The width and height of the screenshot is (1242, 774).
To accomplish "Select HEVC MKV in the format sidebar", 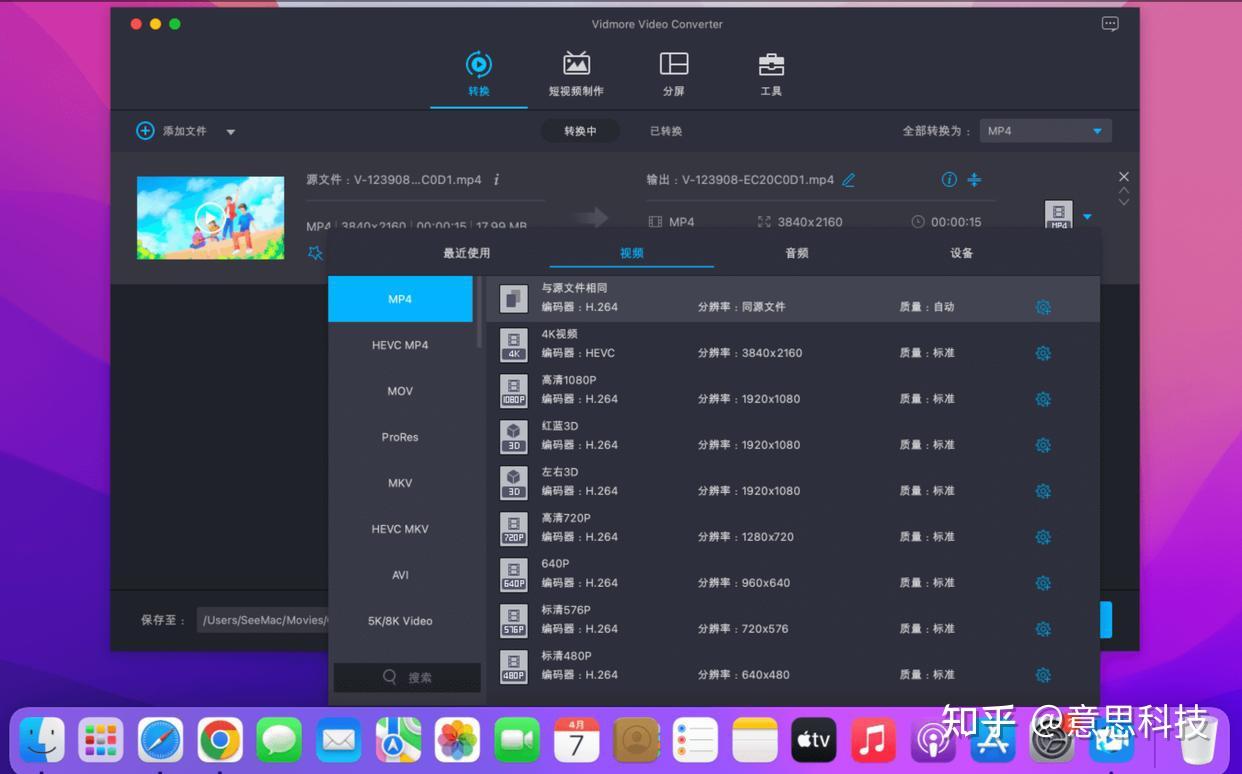I will point(400,529).
